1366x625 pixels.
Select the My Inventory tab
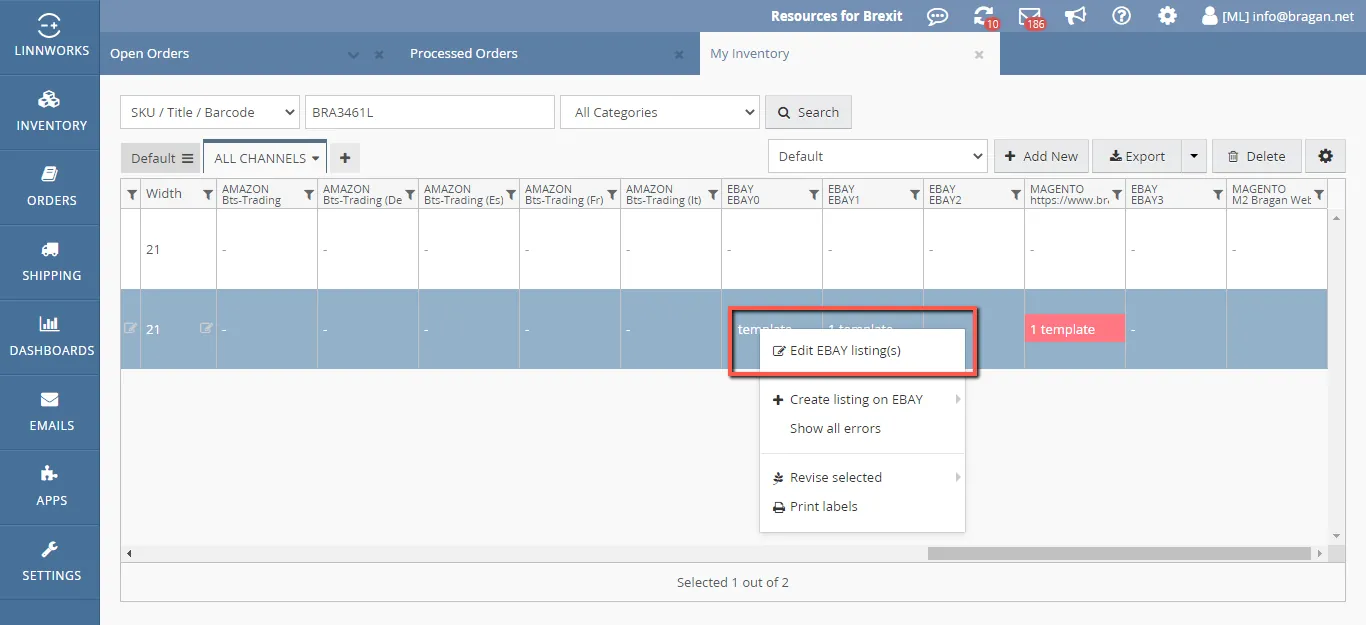749,53
